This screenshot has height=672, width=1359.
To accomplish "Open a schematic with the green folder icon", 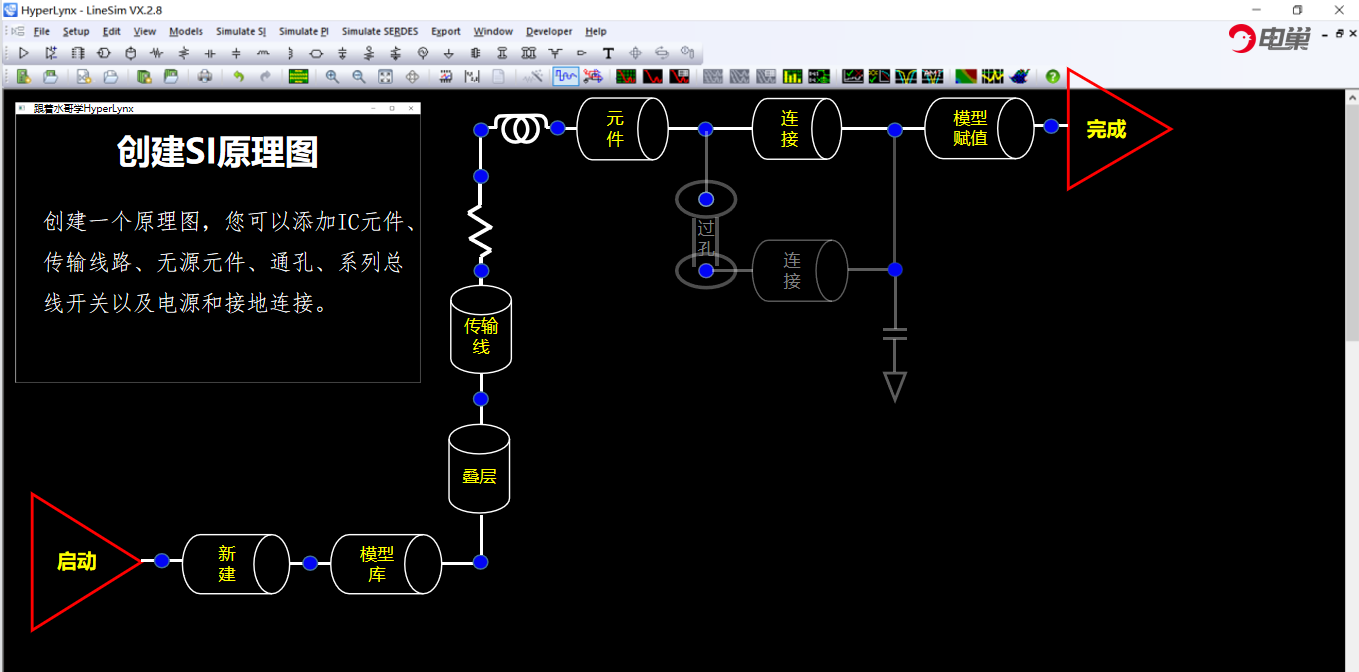I will (x=50, y=76).
